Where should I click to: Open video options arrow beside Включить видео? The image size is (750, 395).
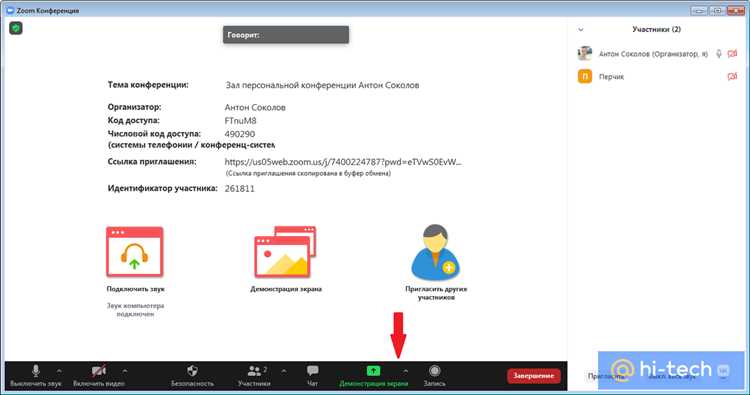coord(124,371)
